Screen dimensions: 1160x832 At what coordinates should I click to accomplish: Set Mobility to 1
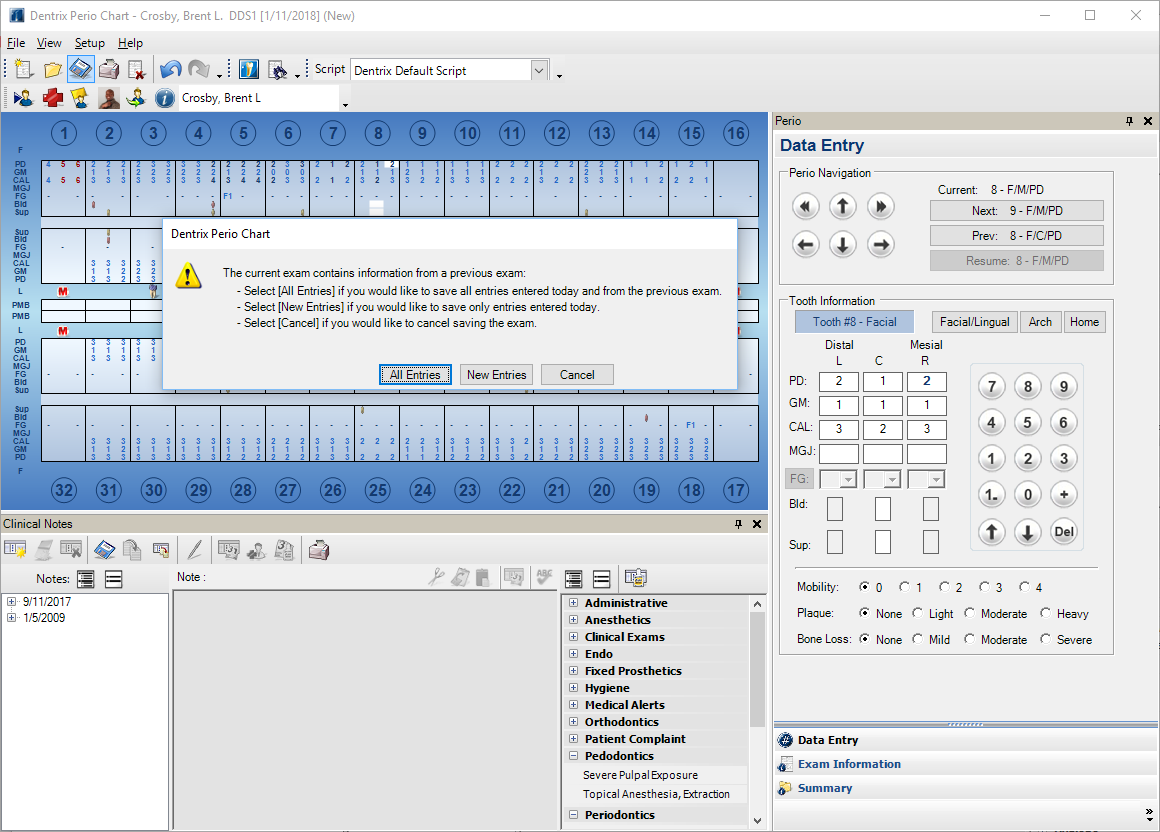click(x=904, y=586)
